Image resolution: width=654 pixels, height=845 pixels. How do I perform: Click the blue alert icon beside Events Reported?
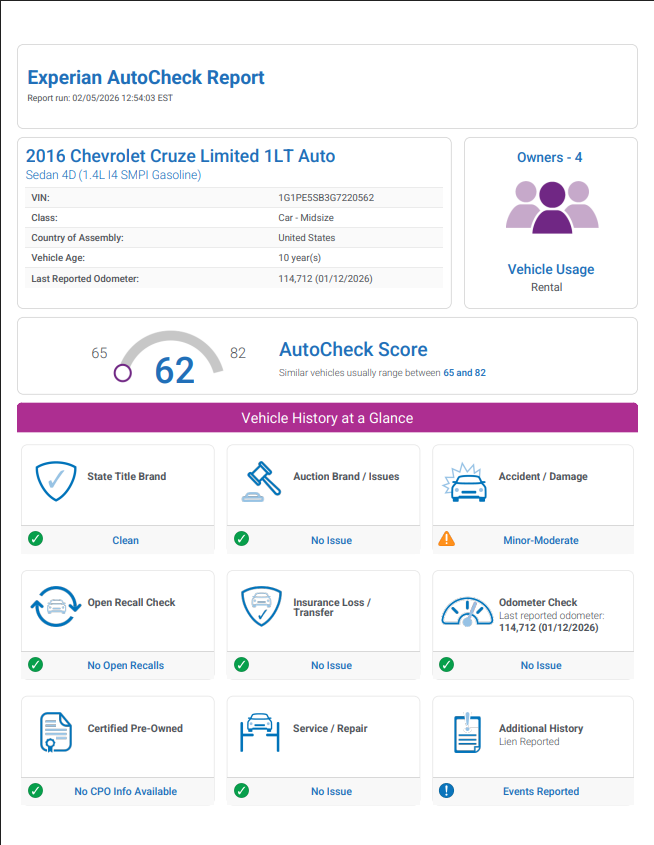tap(446, 791)
